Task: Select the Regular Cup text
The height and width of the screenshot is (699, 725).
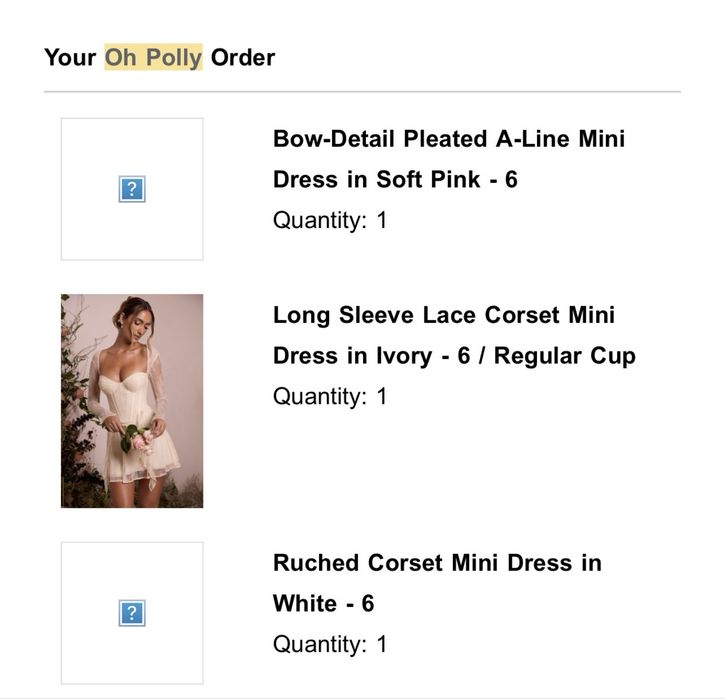Action: [565, 356]
